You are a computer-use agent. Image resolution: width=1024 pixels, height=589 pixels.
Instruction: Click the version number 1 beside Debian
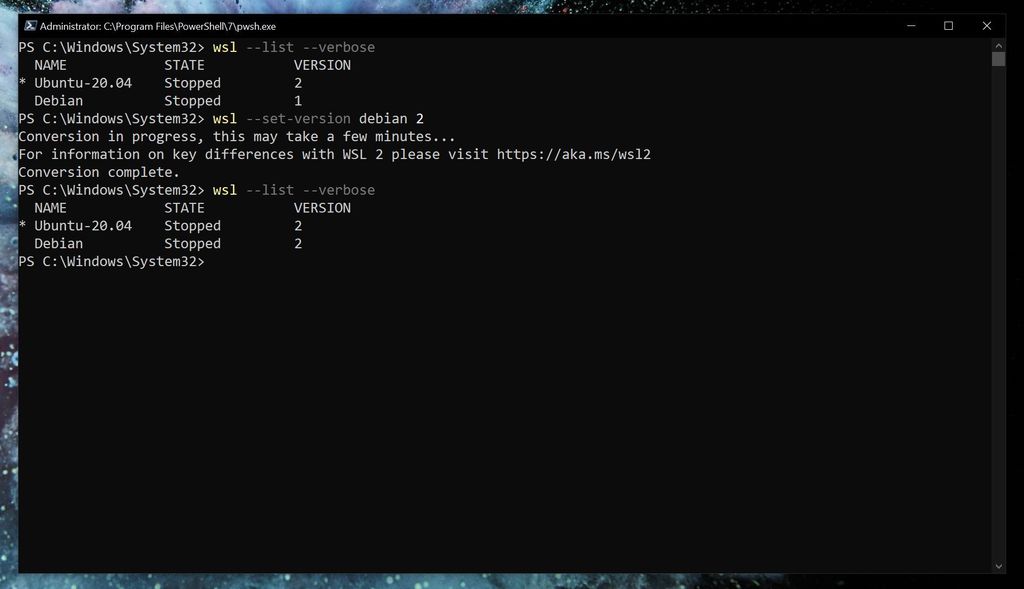click(296, 100)
